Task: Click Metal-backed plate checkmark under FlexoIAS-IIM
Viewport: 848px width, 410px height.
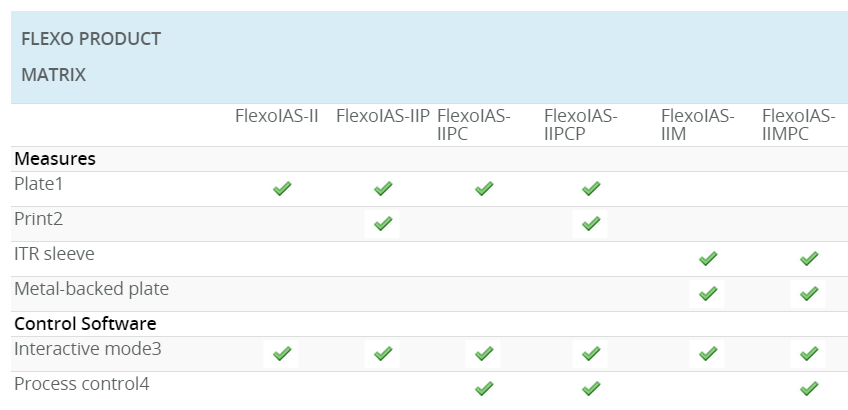Action: point(708,293)
